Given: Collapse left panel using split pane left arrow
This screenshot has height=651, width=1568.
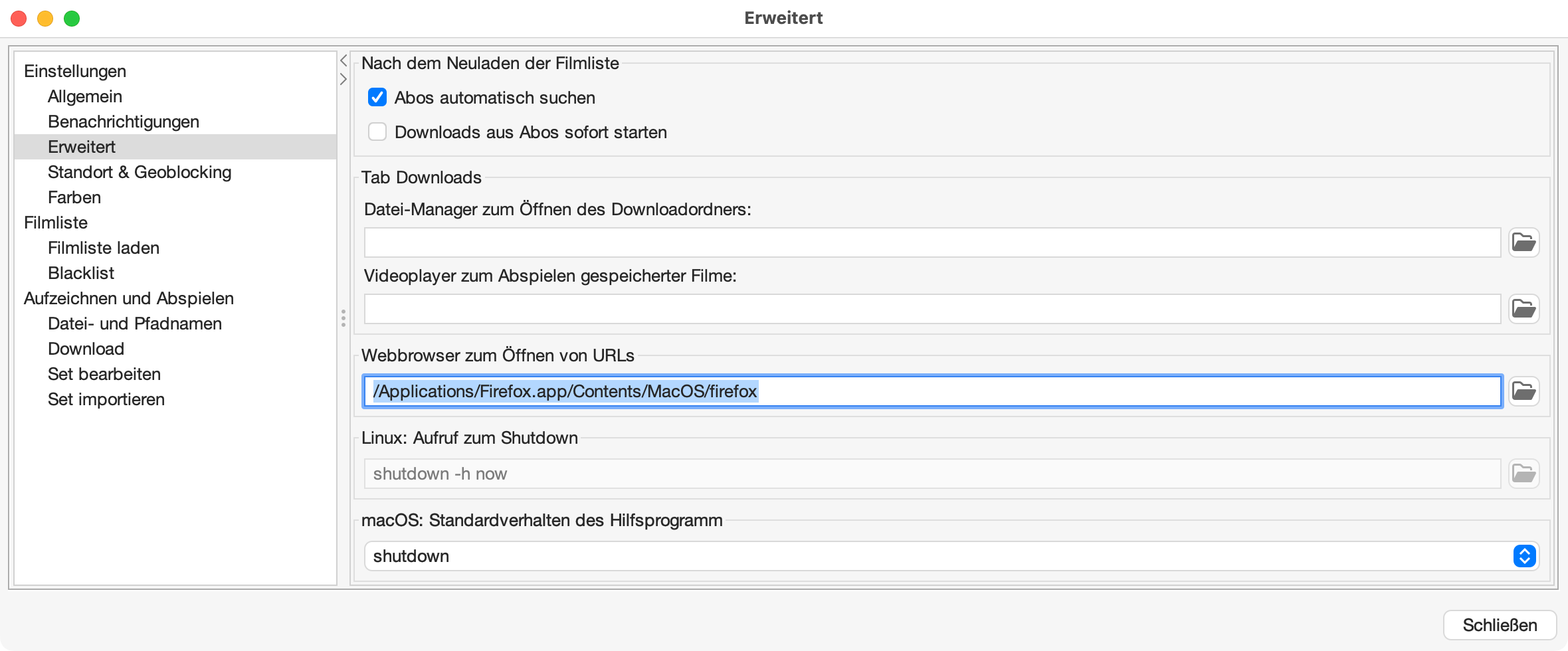Looking at the screenshot, I should tap(343, 61).
